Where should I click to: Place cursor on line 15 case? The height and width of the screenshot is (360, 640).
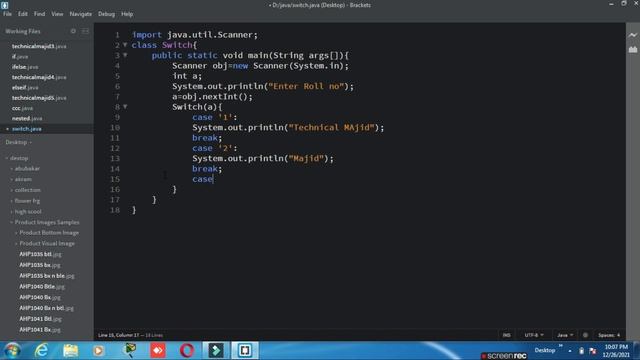click(x=202, y=179)
